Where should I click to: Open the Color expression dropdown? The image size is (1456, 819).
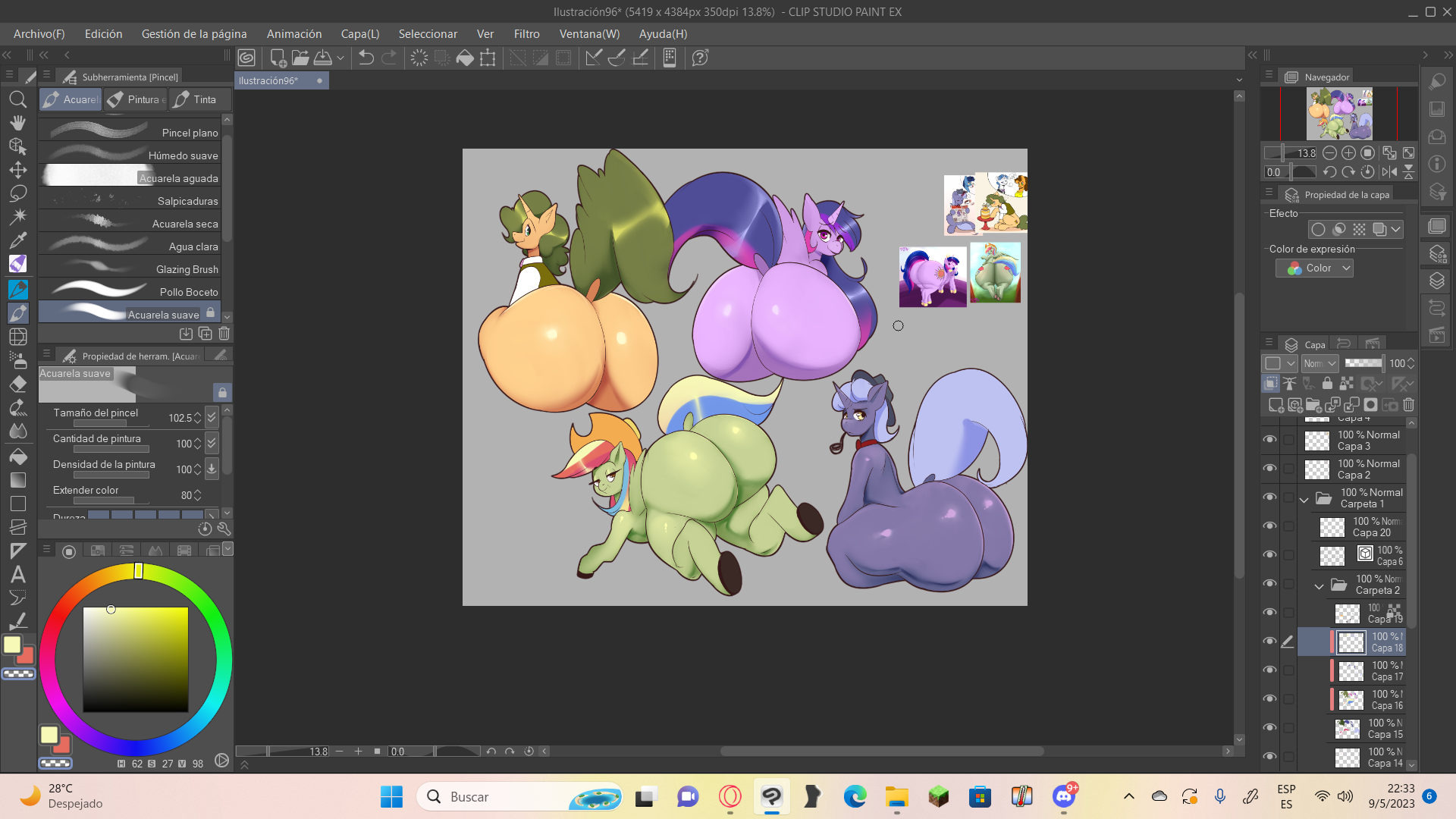[1314, 268]
